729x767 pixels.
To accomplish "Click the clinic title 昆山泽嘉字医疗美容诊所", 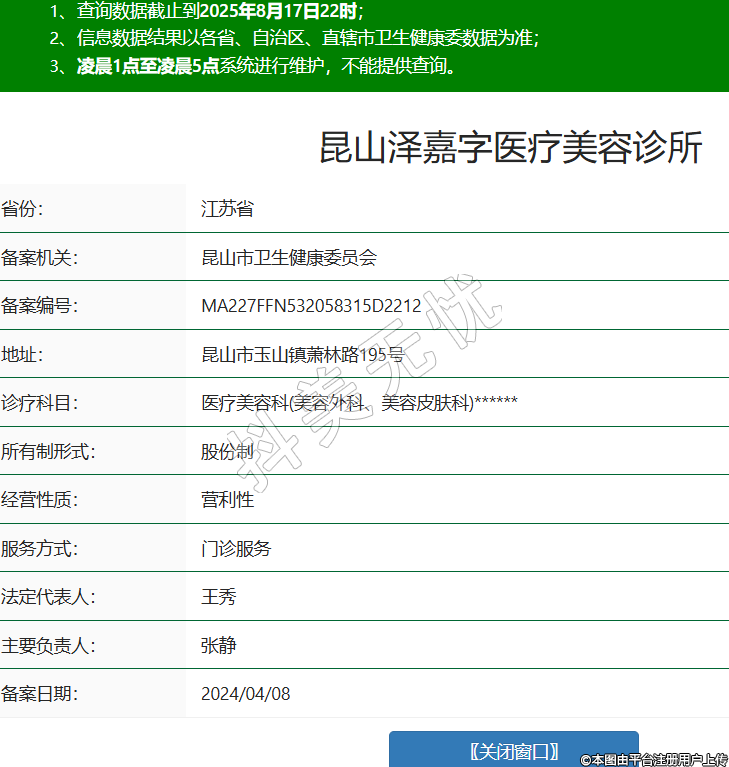I will coord(510,147).
